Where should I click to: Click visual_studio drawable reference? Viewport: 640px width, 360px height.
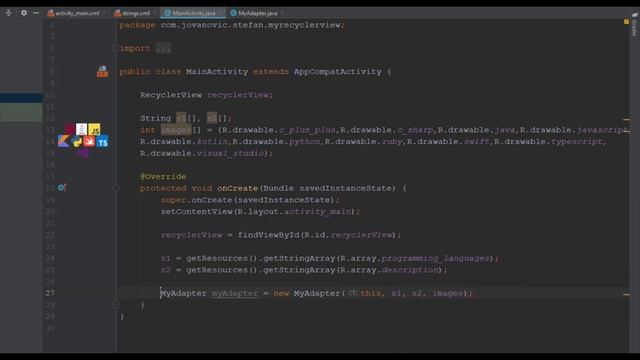pos(230,153)
